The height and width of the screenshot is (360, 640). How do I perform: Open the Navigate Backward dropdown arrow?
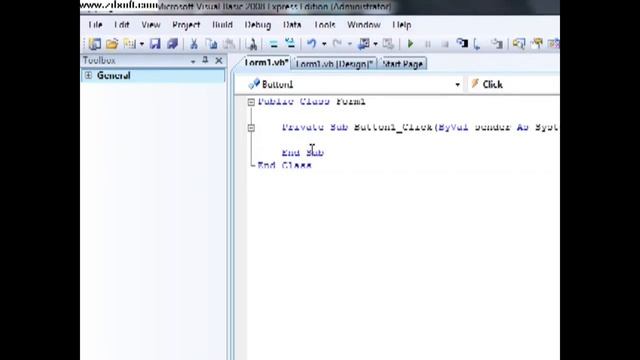(x=375, y=44)
